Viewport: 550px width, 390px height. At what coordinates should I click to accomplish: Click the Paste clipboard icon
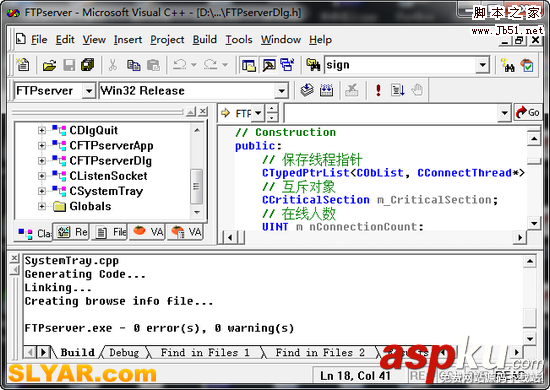tap(153, 65)
